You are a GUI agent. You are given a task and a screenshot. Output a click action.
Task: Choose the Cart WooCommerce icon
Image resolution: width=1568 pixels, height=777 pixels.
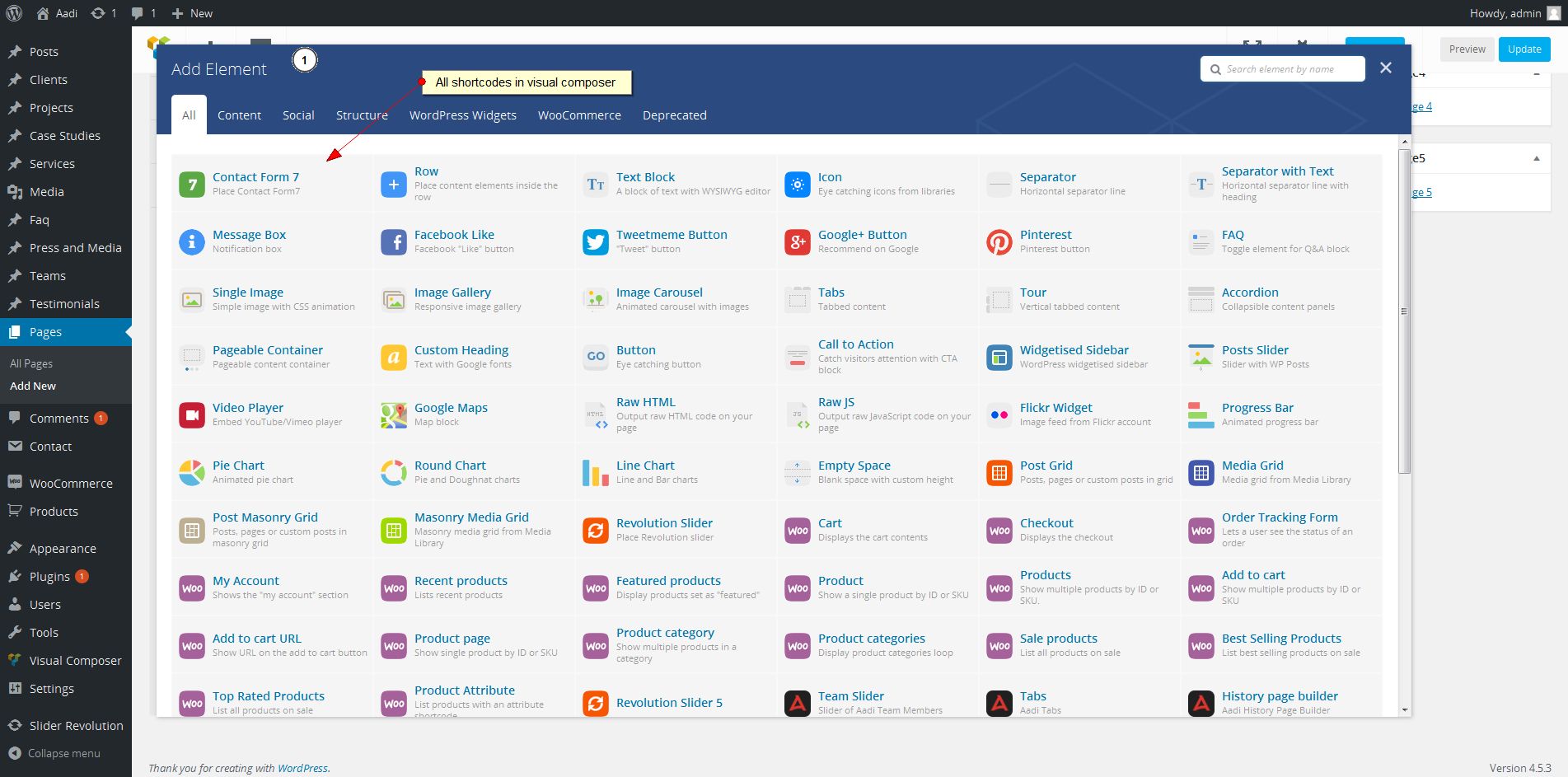click(798, 530)
